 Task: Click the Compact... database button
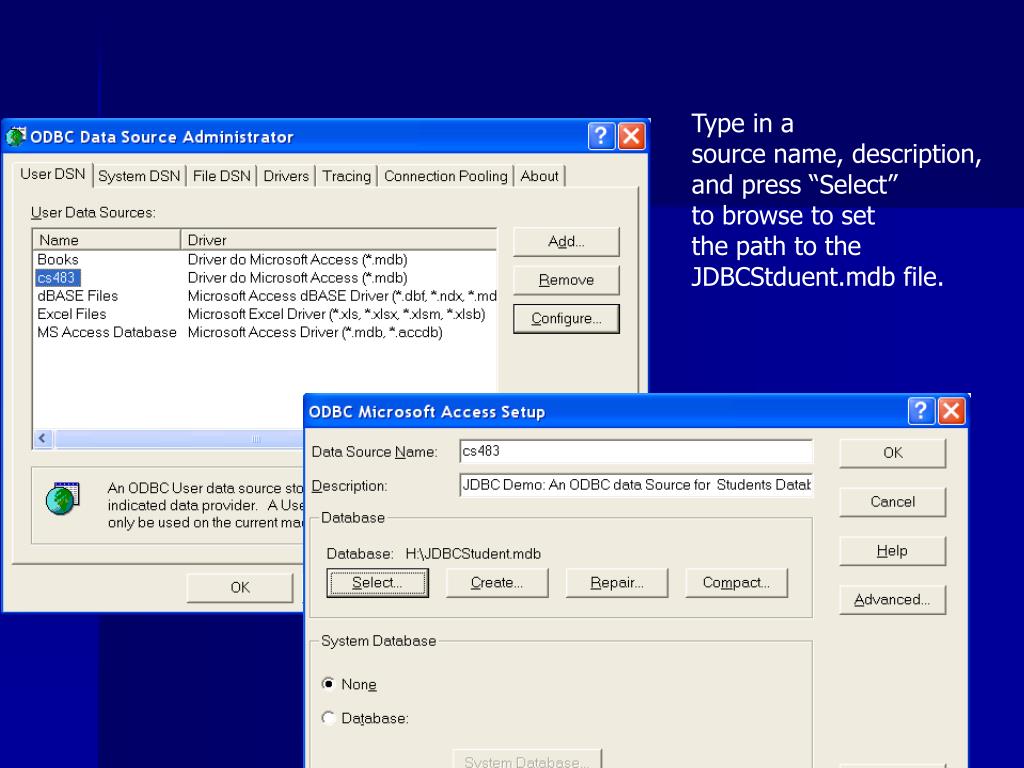click(737, 583)
